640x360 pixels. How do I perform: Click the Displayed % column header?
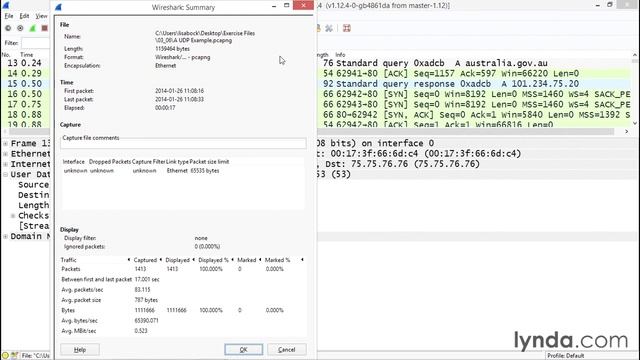(214, 260)
